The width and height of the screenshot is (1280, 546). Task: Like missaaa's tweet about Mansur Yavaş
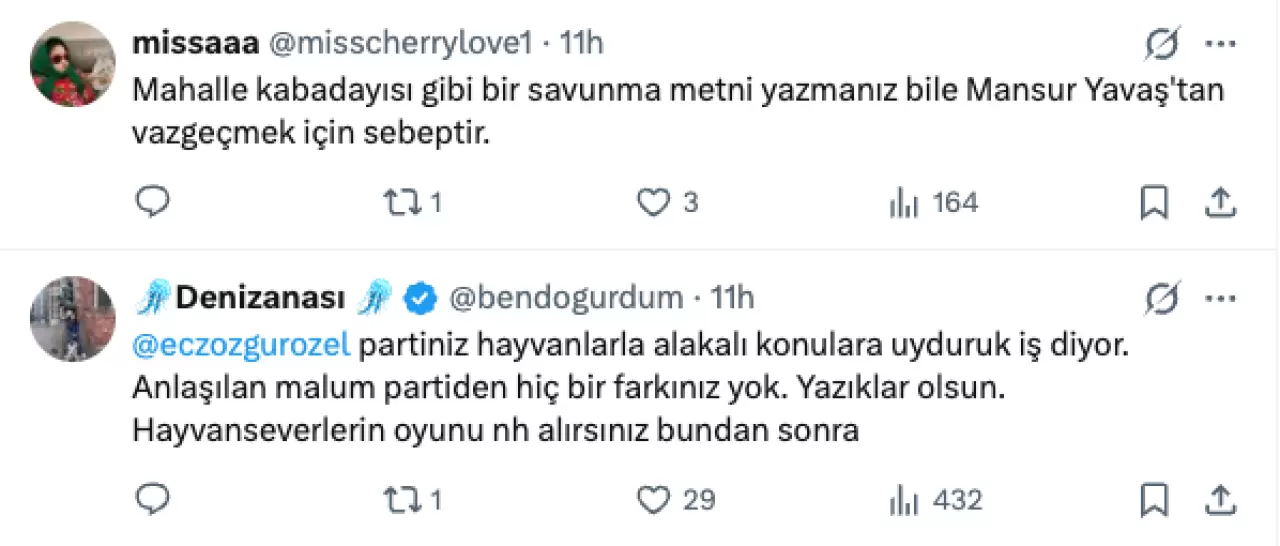654,204
